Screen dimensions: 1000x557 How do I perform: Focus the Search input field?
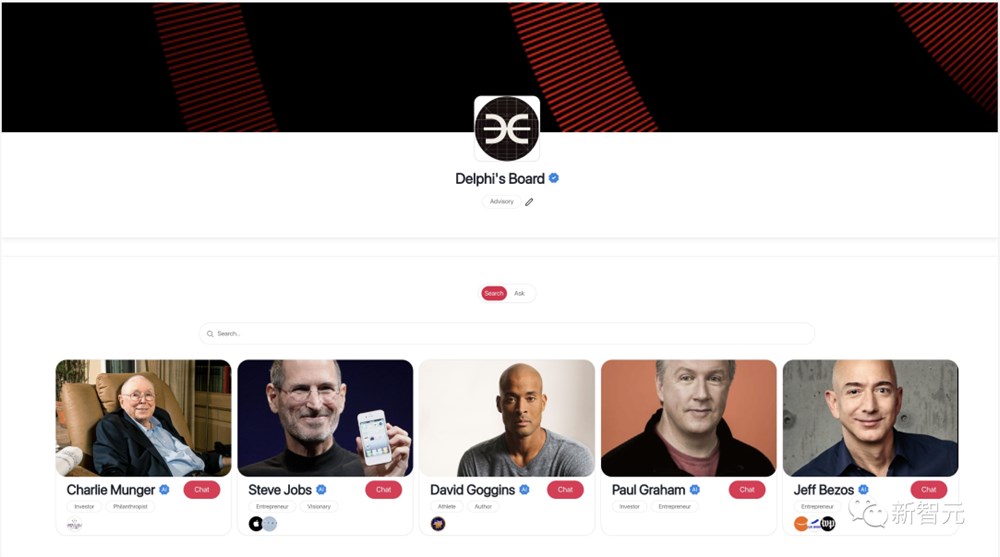tap(507, 334)
